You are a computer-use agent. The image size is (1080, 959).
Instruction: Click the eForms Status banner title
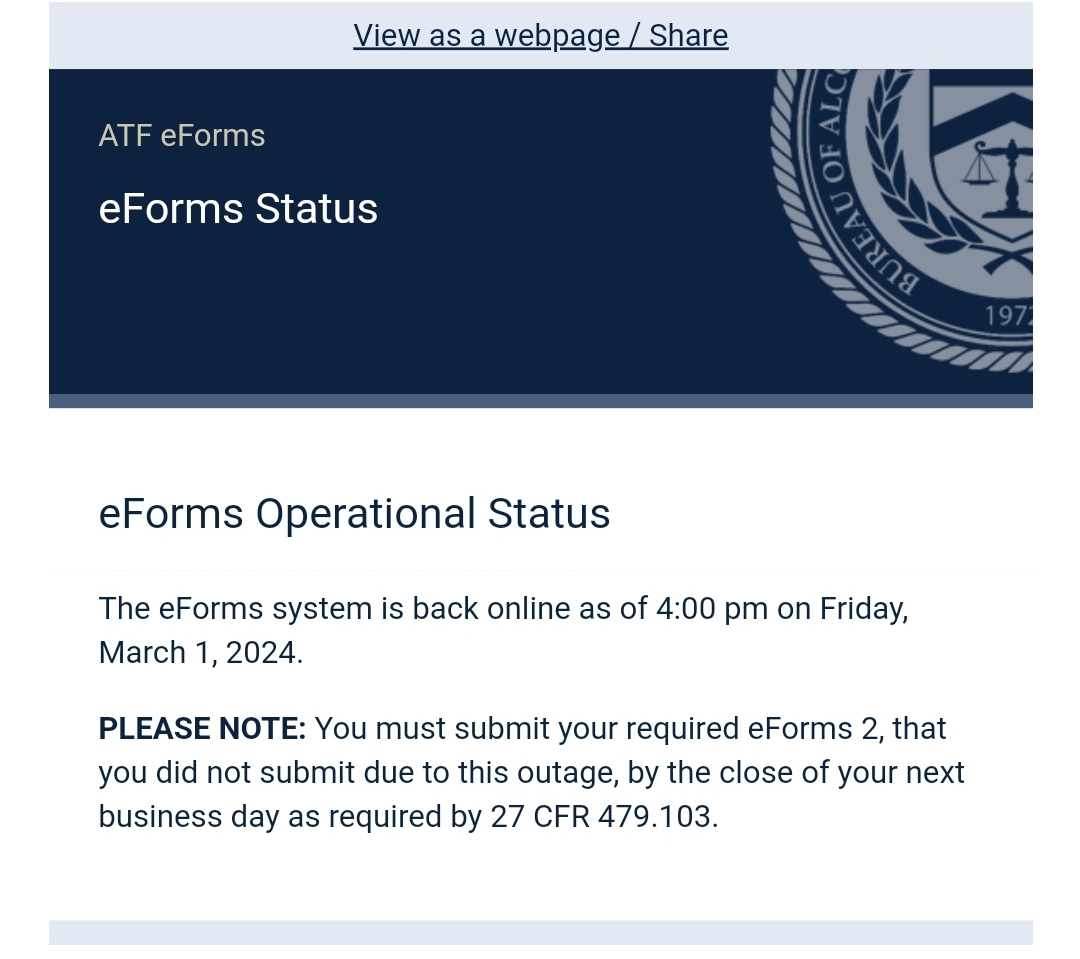[x=238, y=209]
